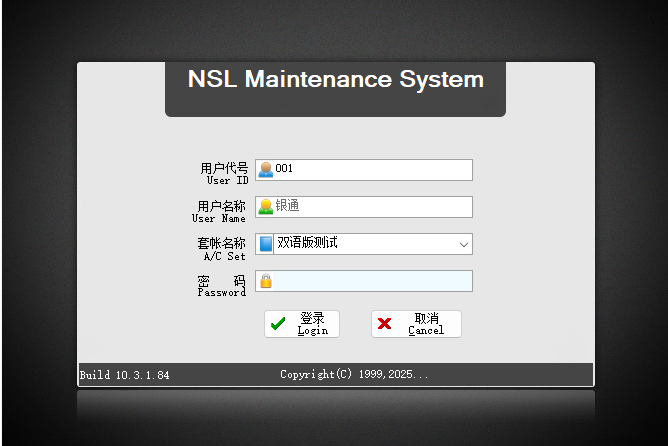Expand the A/C Set dropdown arrow
The image size is (668, 446).
click(x=463, y=244)
